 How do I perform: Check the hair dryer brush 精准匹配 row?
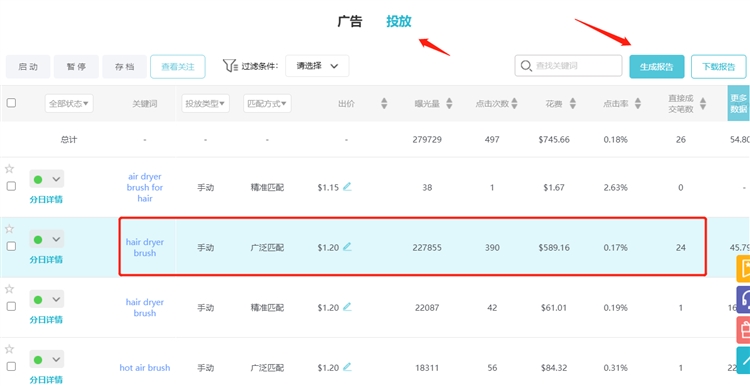11,306
